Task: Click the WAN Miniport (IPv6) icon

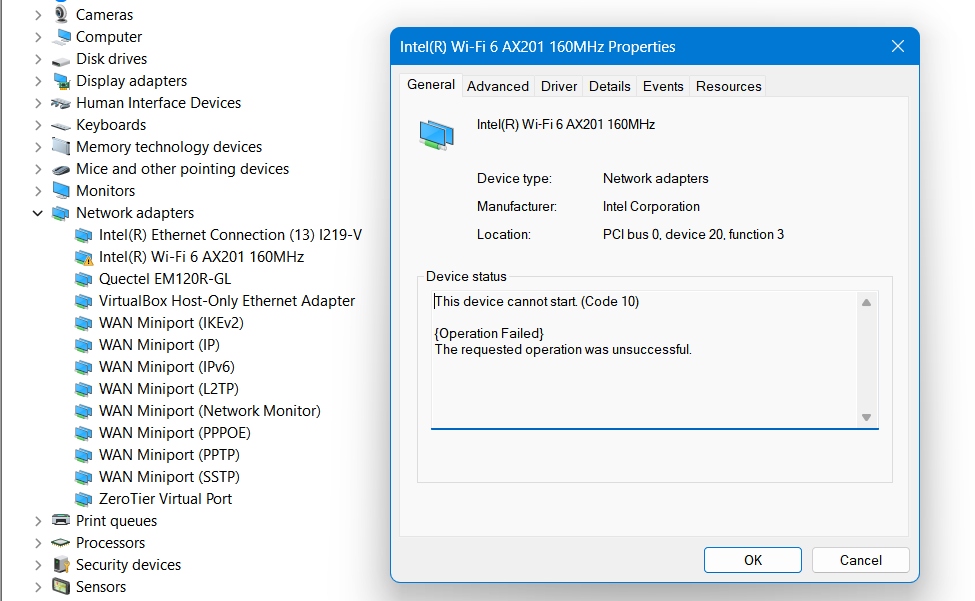Action: point(83,367)
